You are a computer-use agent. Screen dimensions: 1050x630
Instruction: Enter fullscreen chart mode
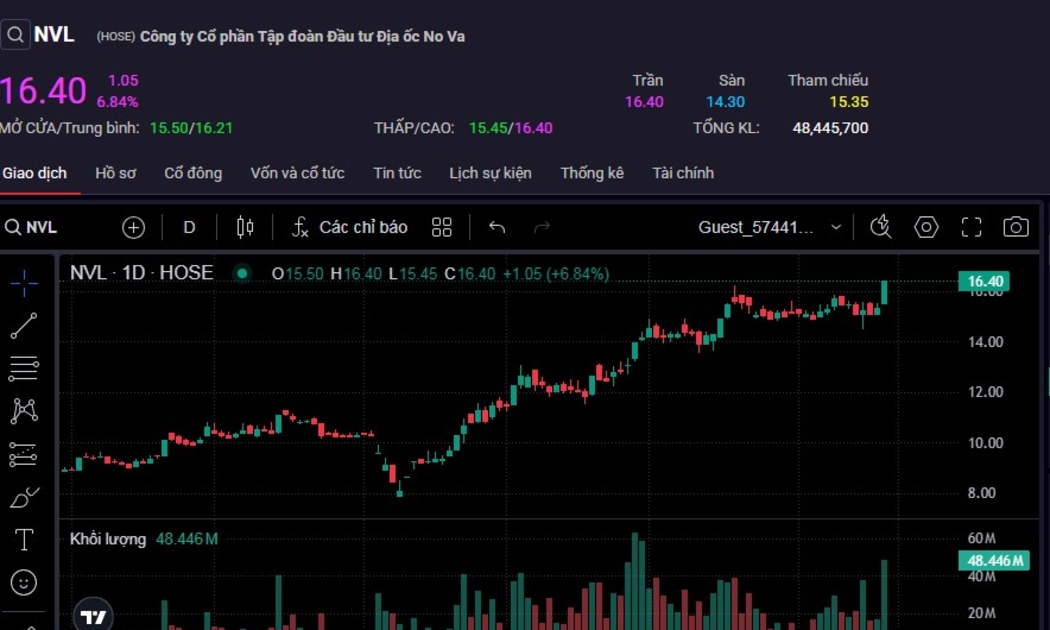pos(971,227)
